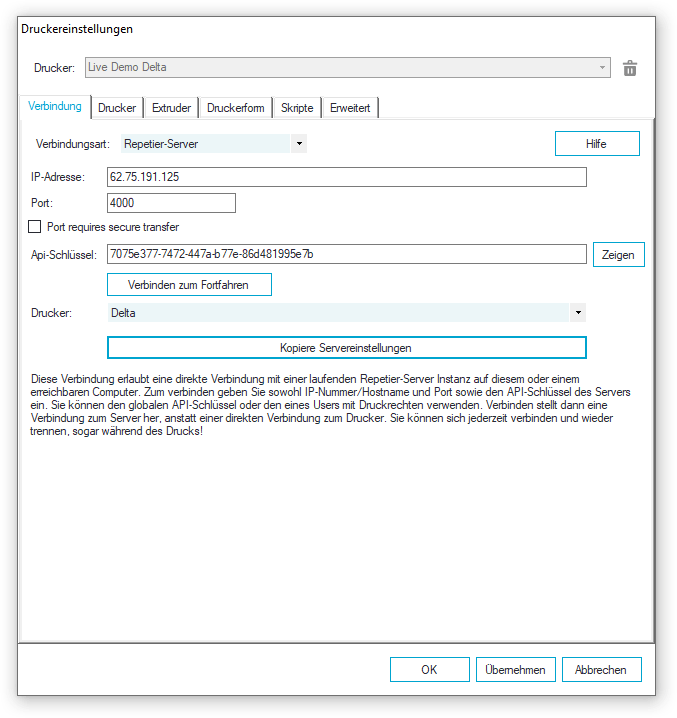Click the Hilfe button
The image size is (677, 718).
[597, 144]
